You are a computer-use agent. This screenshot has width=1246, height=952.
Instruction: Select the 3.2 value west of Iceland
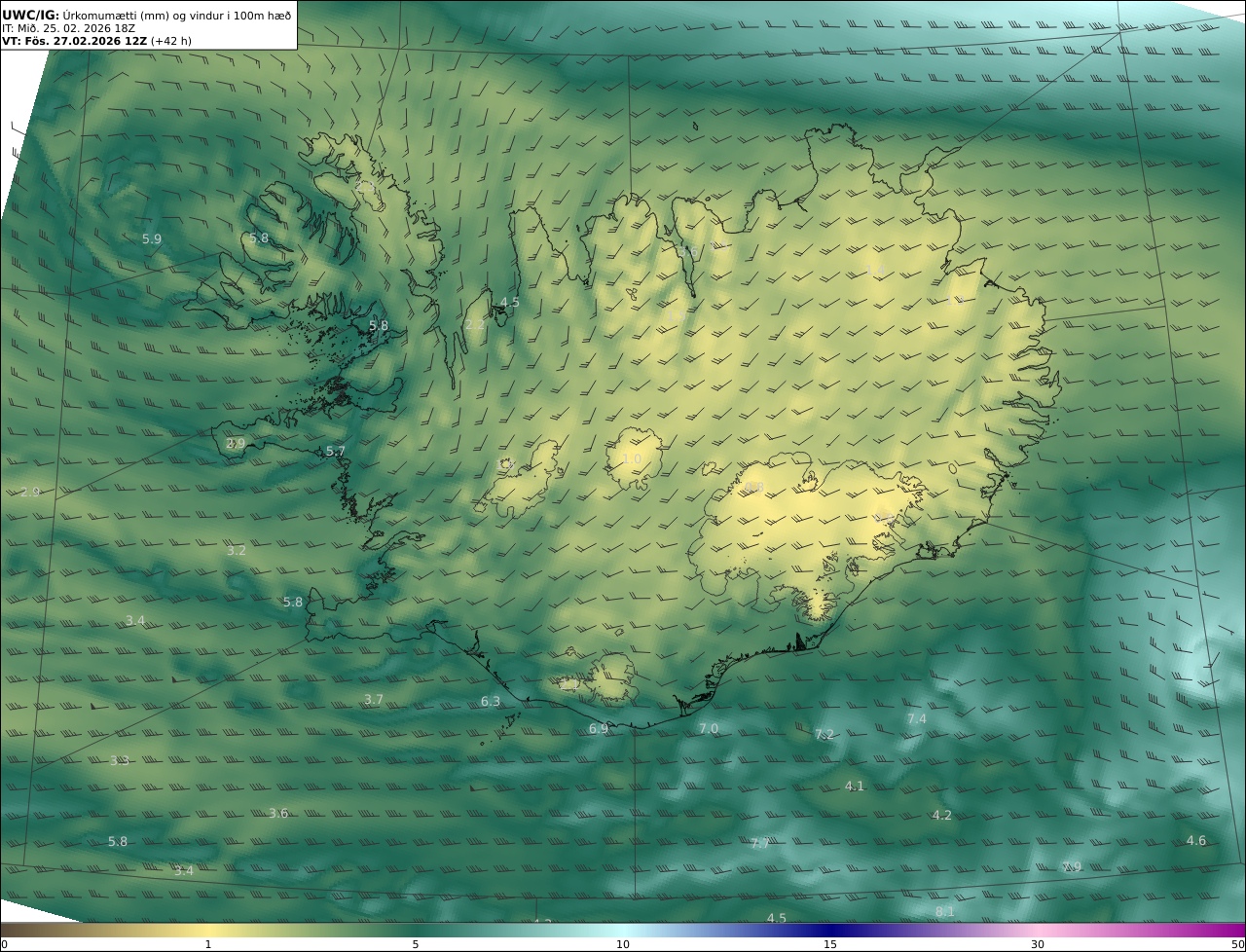(x=237, y=551)
